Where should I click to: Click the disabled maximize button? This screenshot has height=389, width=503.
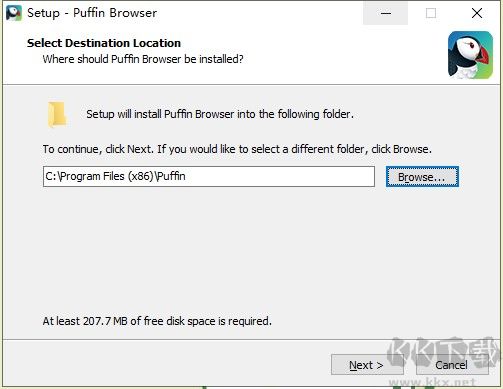pyautogui.click(x=431, y=13)
